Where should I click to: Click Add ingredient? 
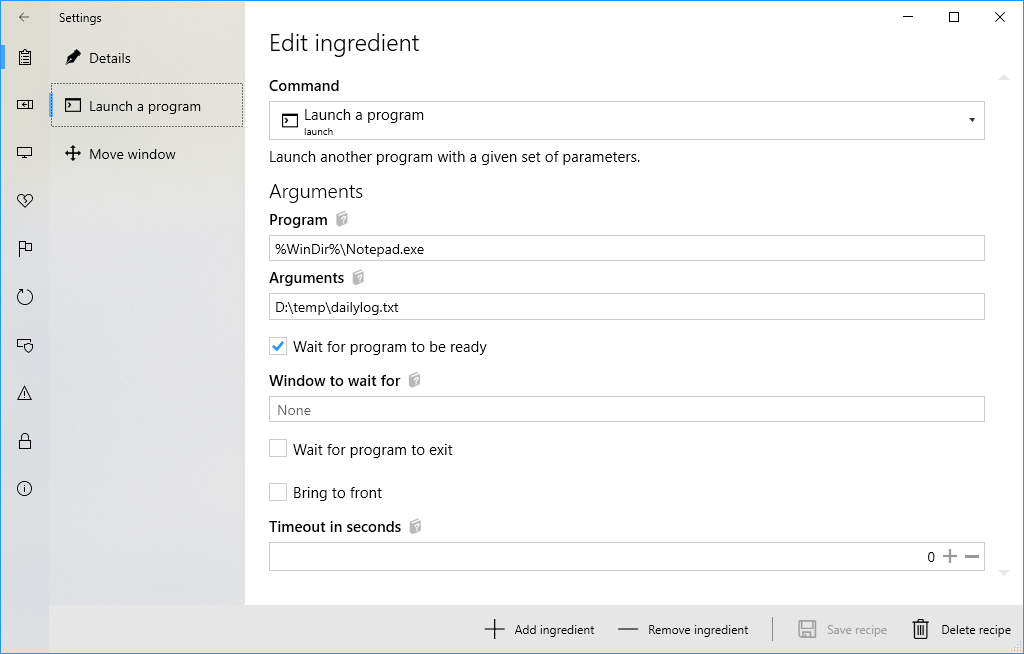point(539,629)
